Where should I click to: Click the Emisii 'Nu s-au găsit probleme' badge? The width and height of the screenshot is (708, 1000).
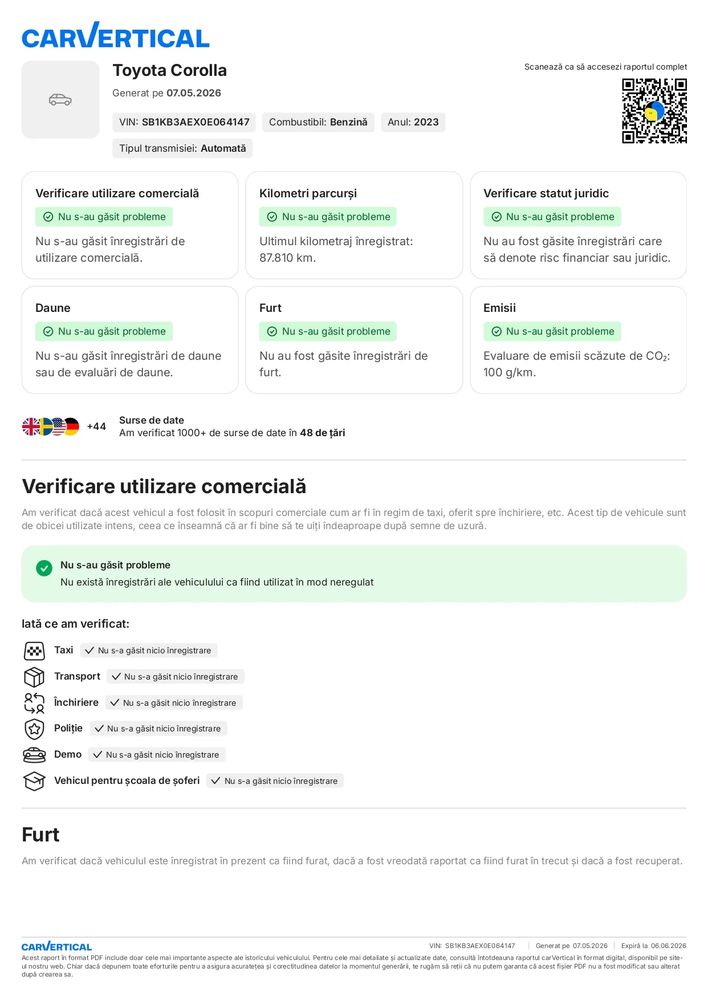click(x=552, y=332)
